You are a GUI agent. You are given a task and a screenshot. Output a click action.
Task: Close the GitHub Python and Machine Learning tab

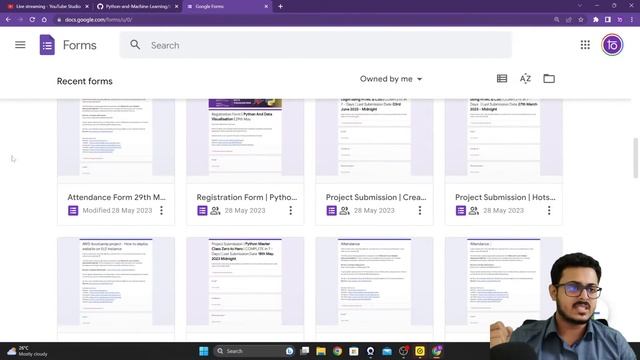(x=176, y=7)
